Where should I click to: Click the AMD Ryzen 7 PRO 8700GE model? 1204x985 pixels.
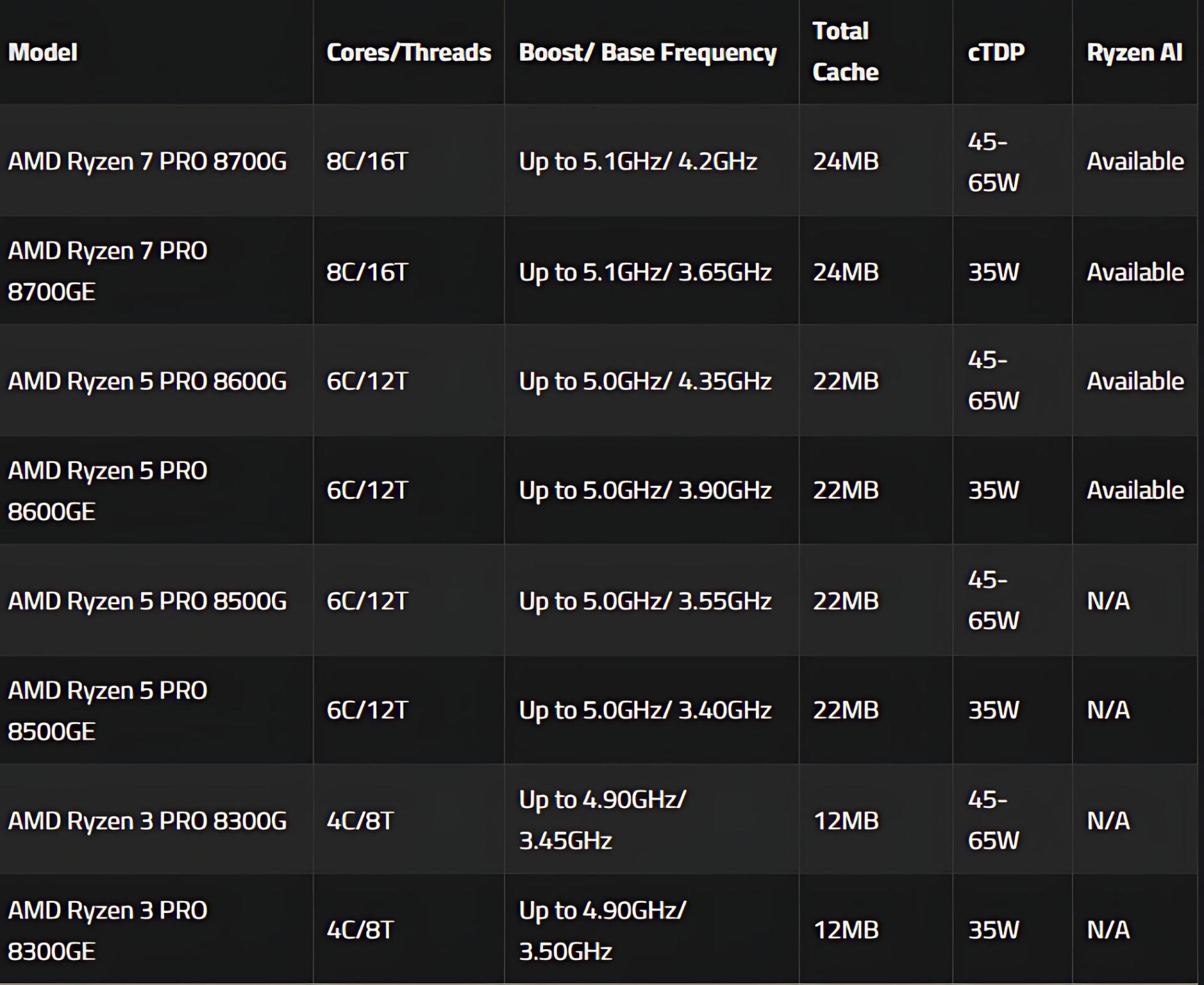(x=107, y=271)
